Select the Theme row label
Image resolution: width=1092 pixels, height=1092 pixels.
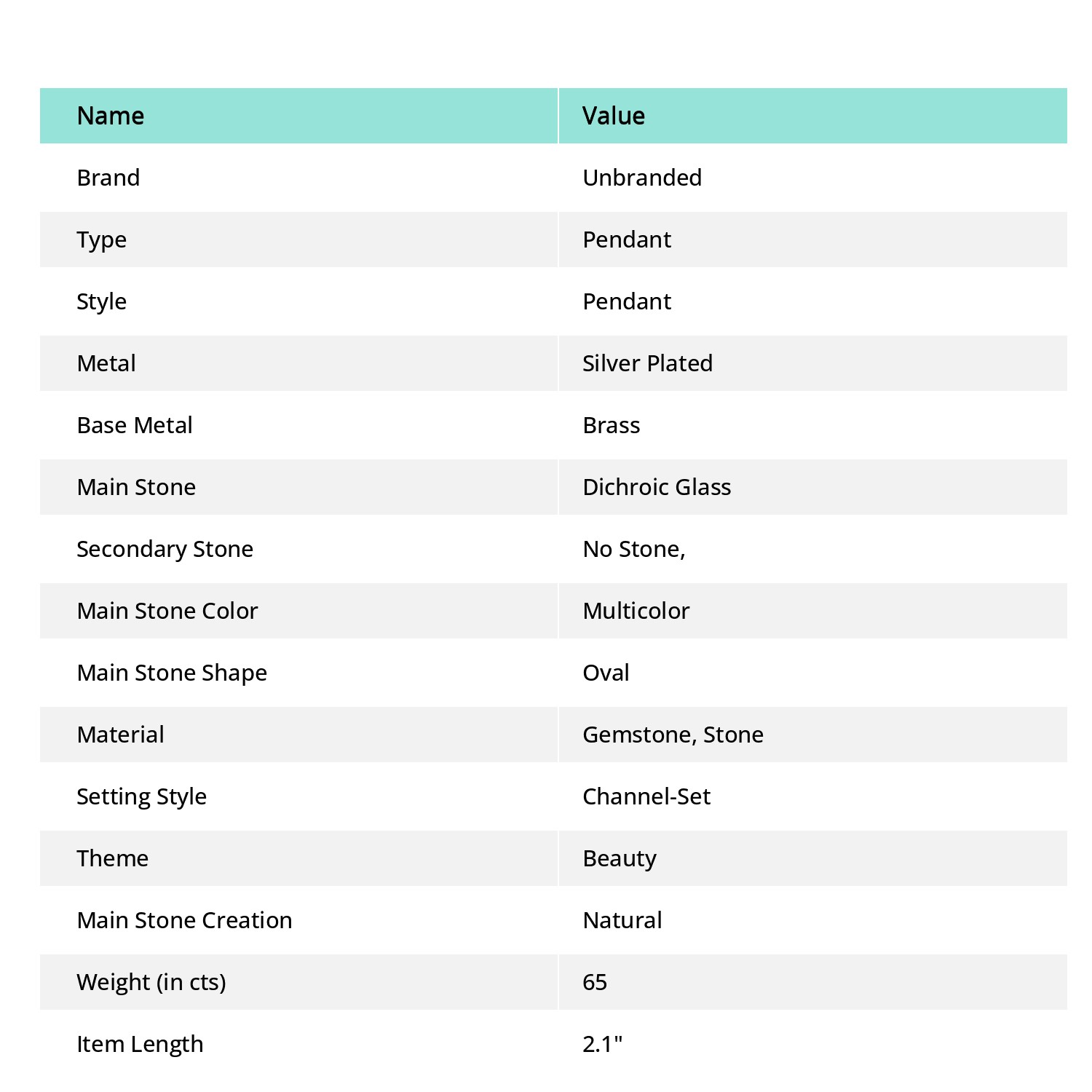(x=113, y=858)
